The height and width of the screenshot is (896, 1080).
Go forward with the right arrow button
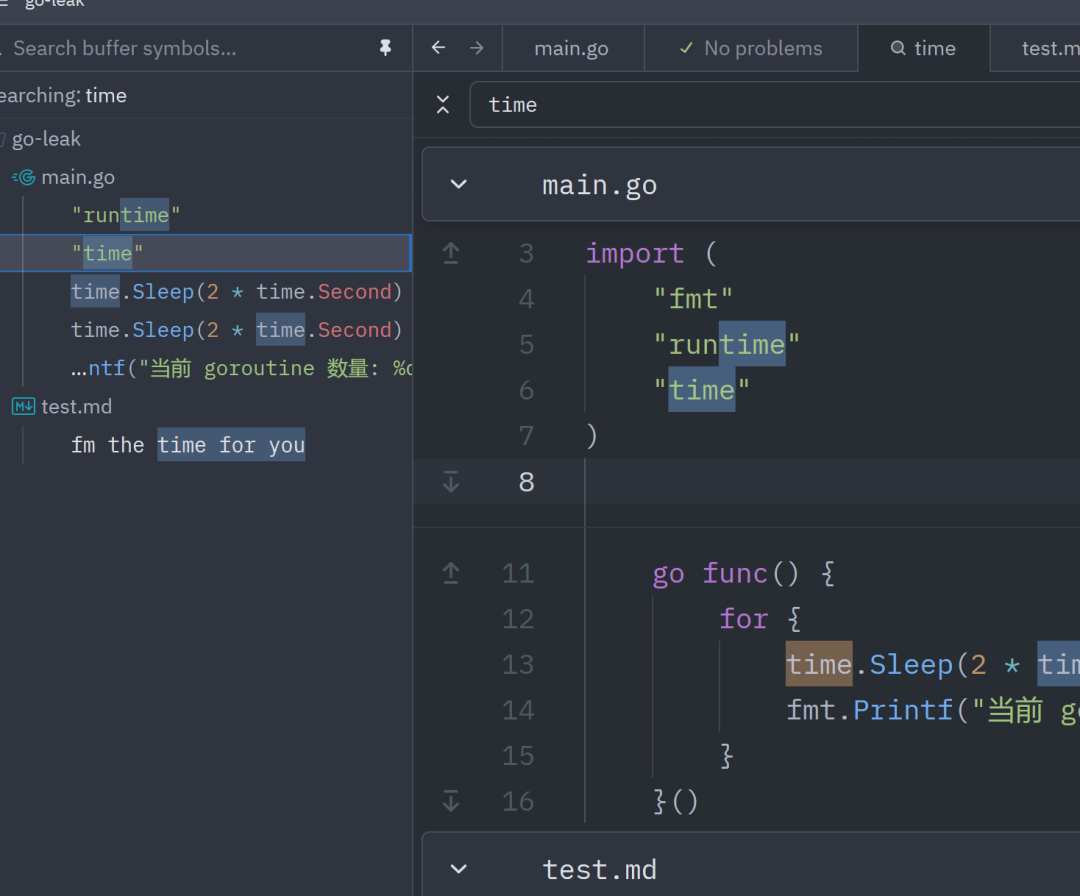477,48
